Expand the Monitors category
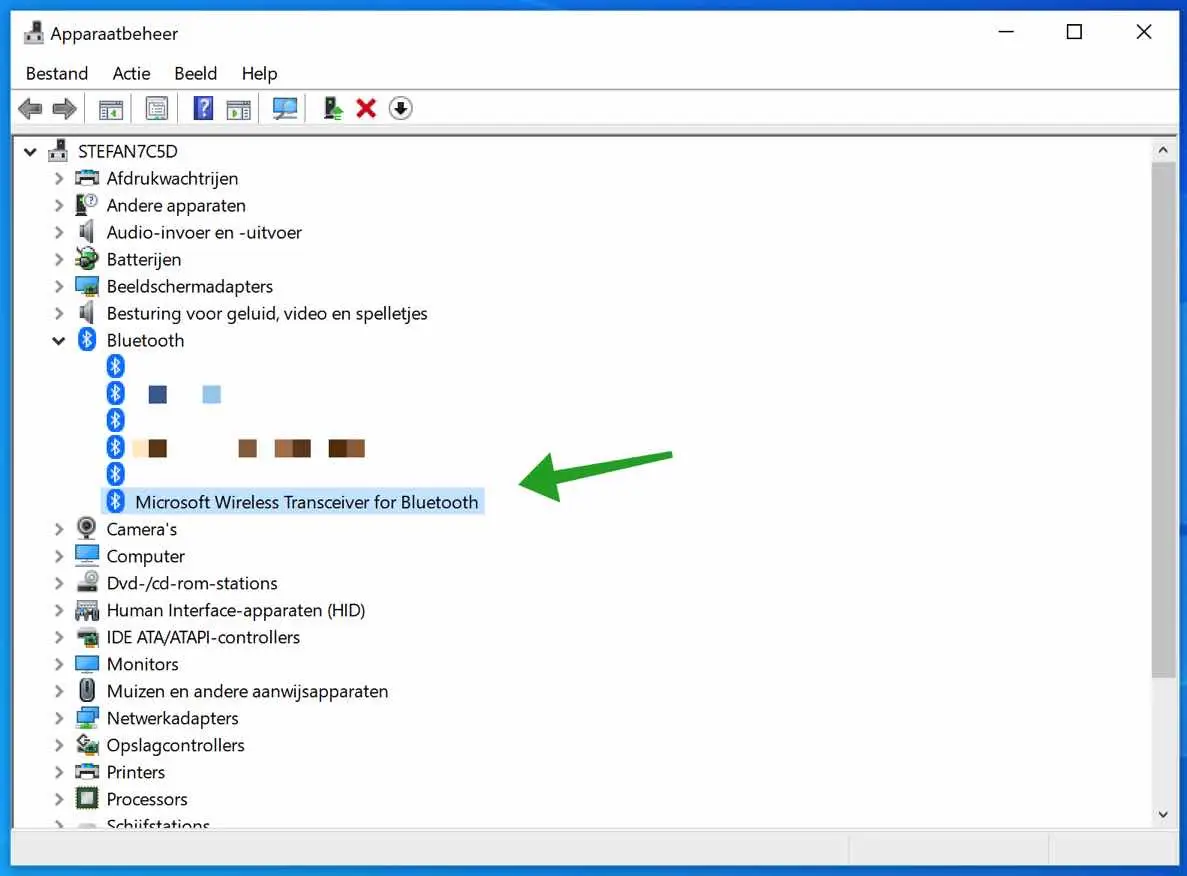 click(59, 664)
